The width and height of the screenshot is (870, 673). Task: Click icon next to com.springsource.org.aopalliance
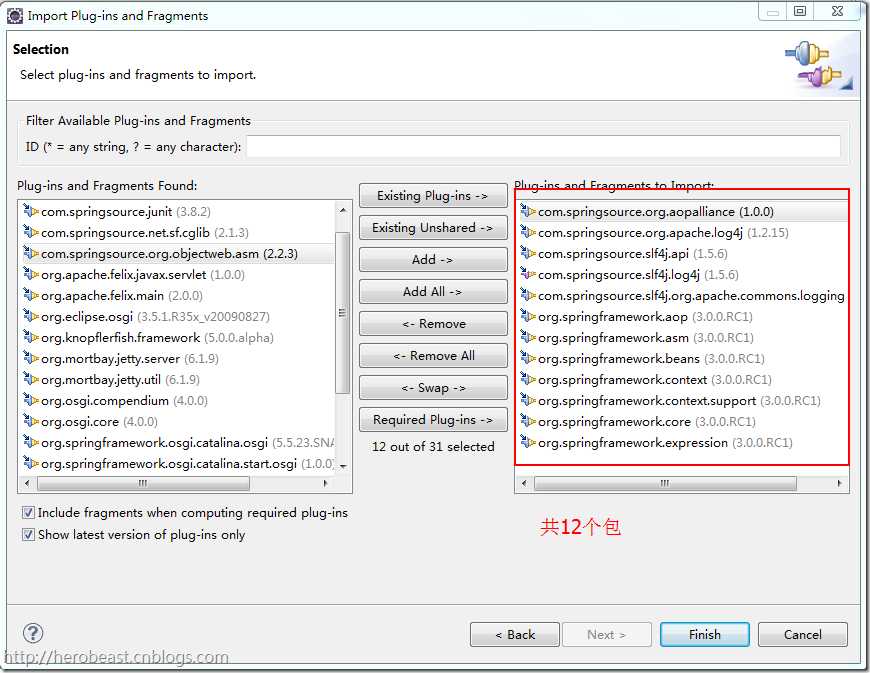[528, 211]
